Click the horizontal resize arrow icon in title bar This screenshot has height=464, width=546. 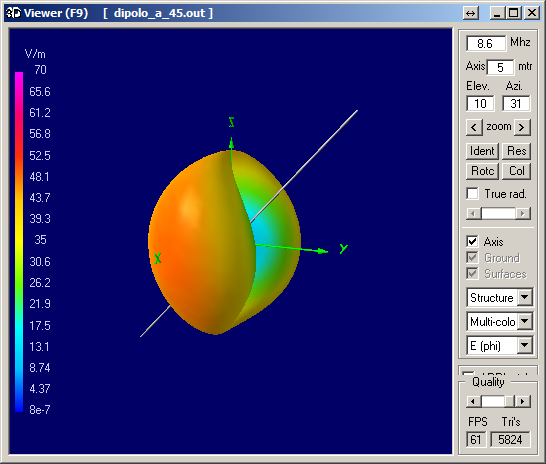coord(470,13)
